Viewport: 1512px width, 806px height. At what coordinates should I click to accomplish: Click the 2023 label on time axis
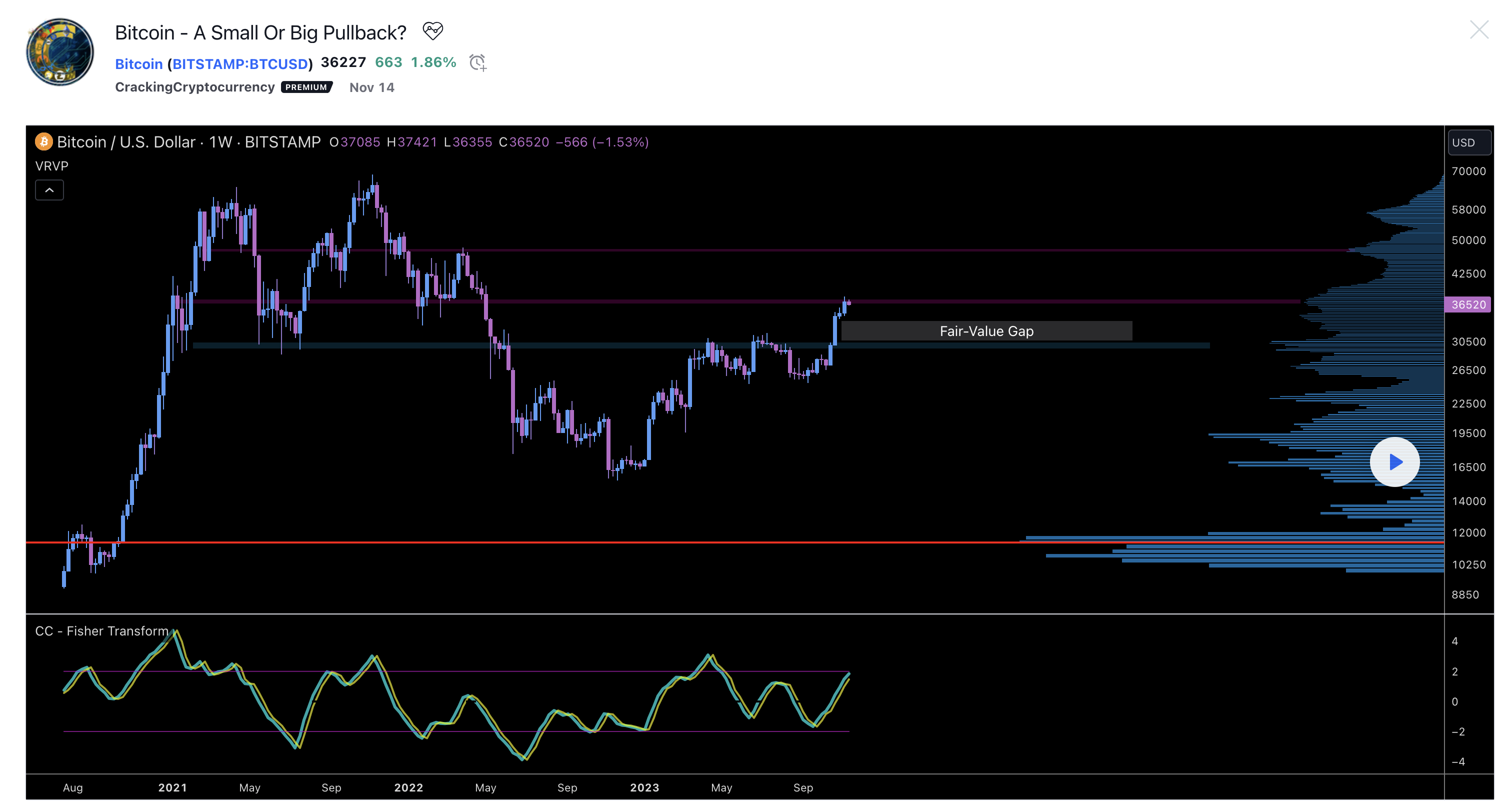(x=644, y=788)
